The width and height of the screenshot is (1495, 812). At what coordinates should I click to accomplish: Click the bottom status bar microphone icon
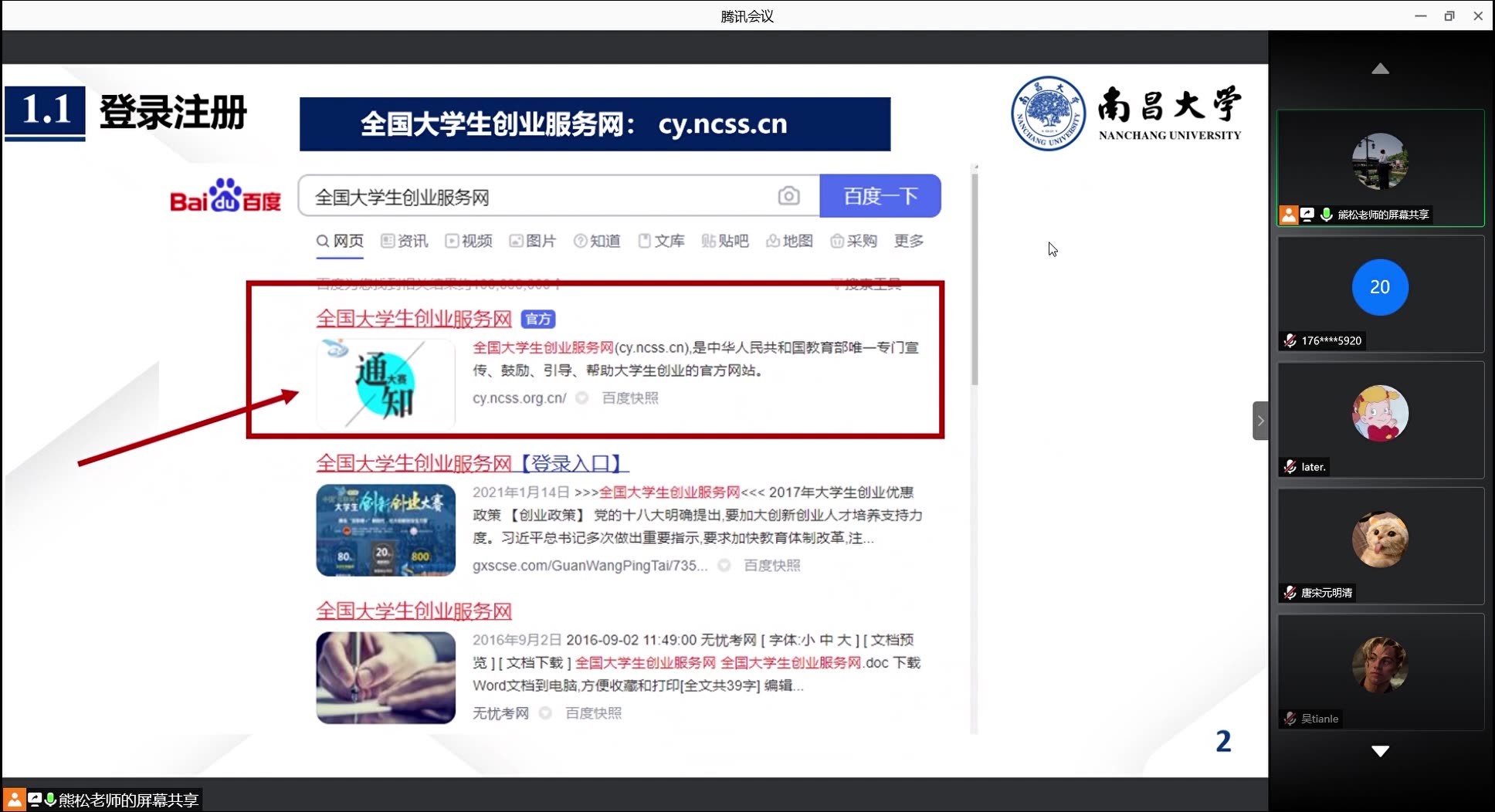click(x=50, y=800)
